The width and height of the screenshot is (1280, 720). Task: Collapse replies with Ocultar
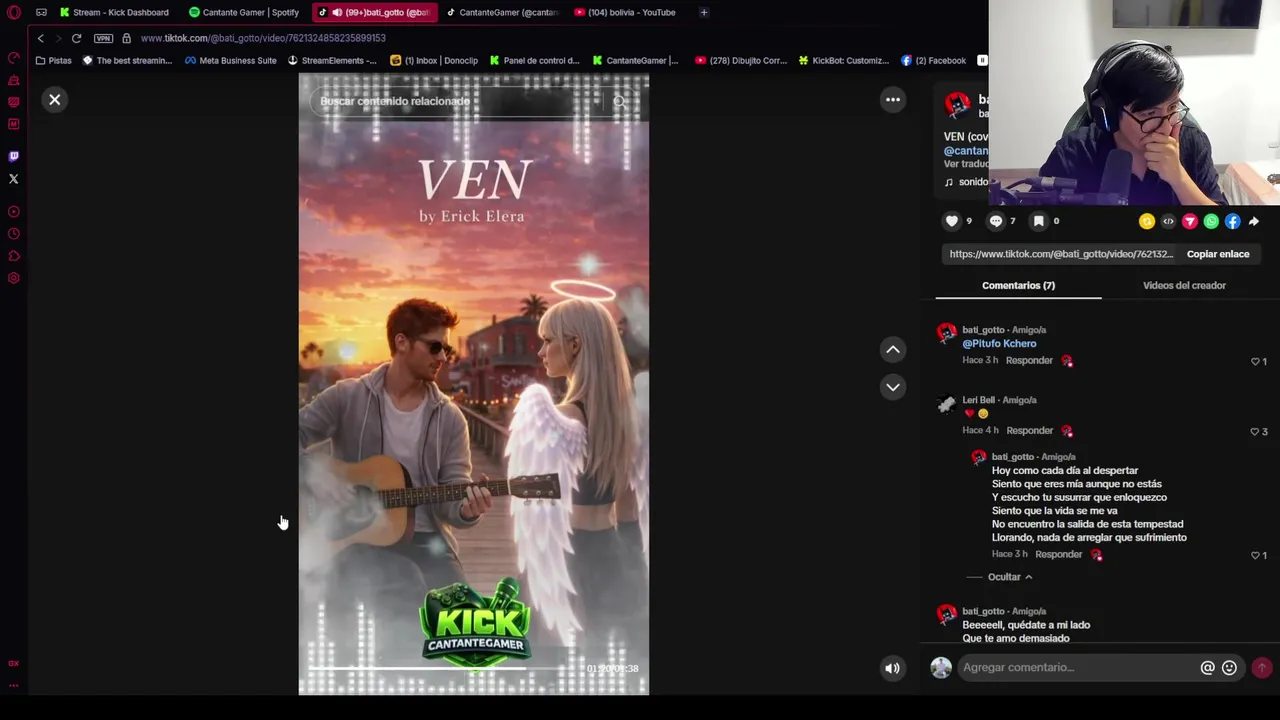(x=1009, y=577)
